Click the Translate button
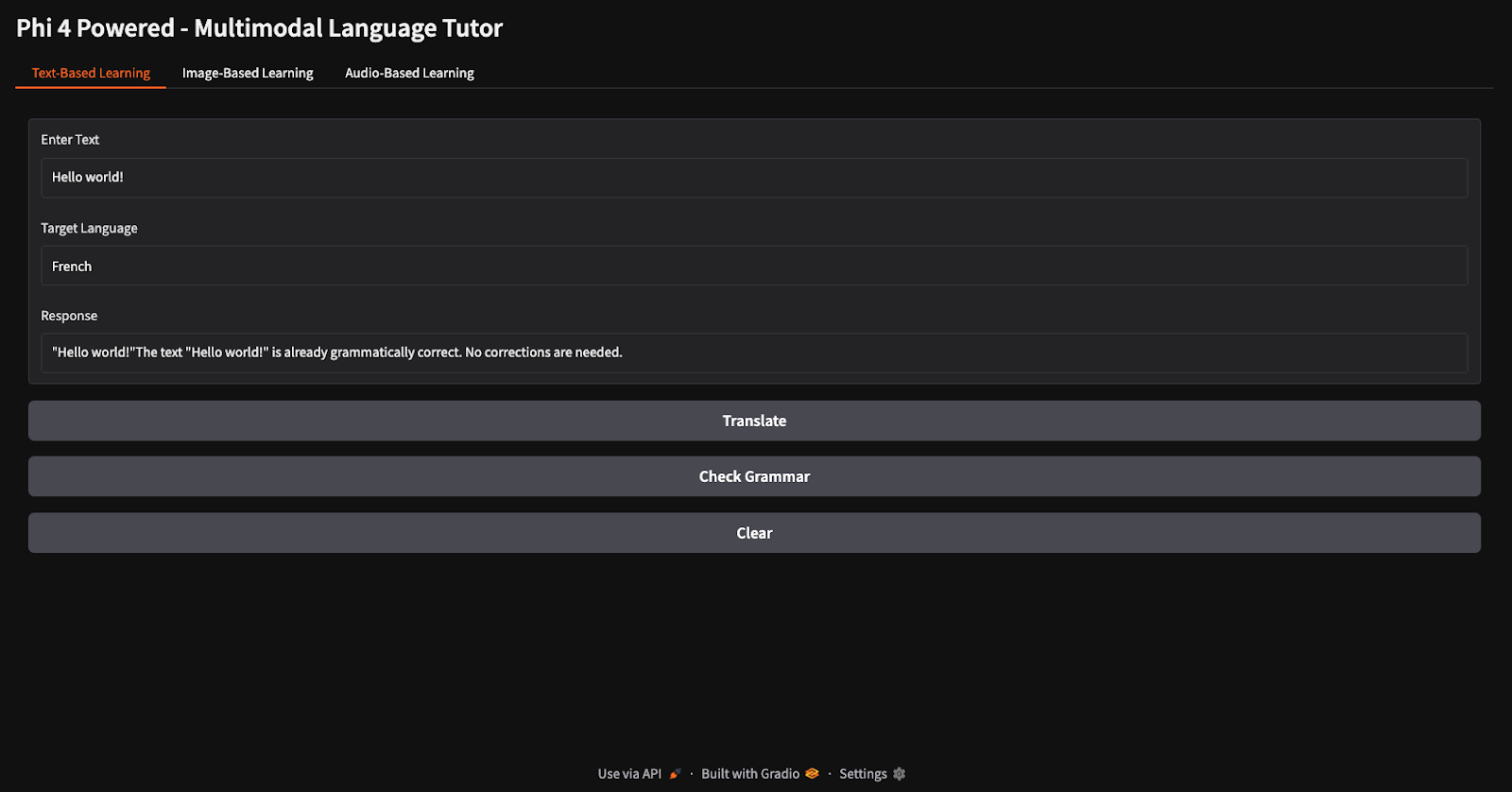The image size is (1512, 792). (x=754, y=421)
